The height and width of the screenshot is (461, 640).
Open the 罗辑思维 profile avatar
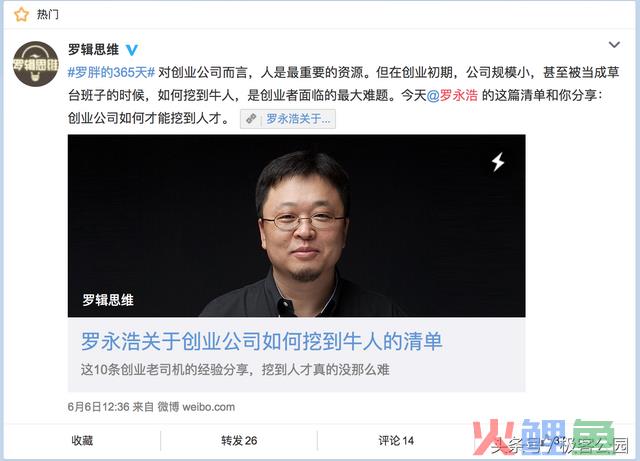tap(36, 64)
